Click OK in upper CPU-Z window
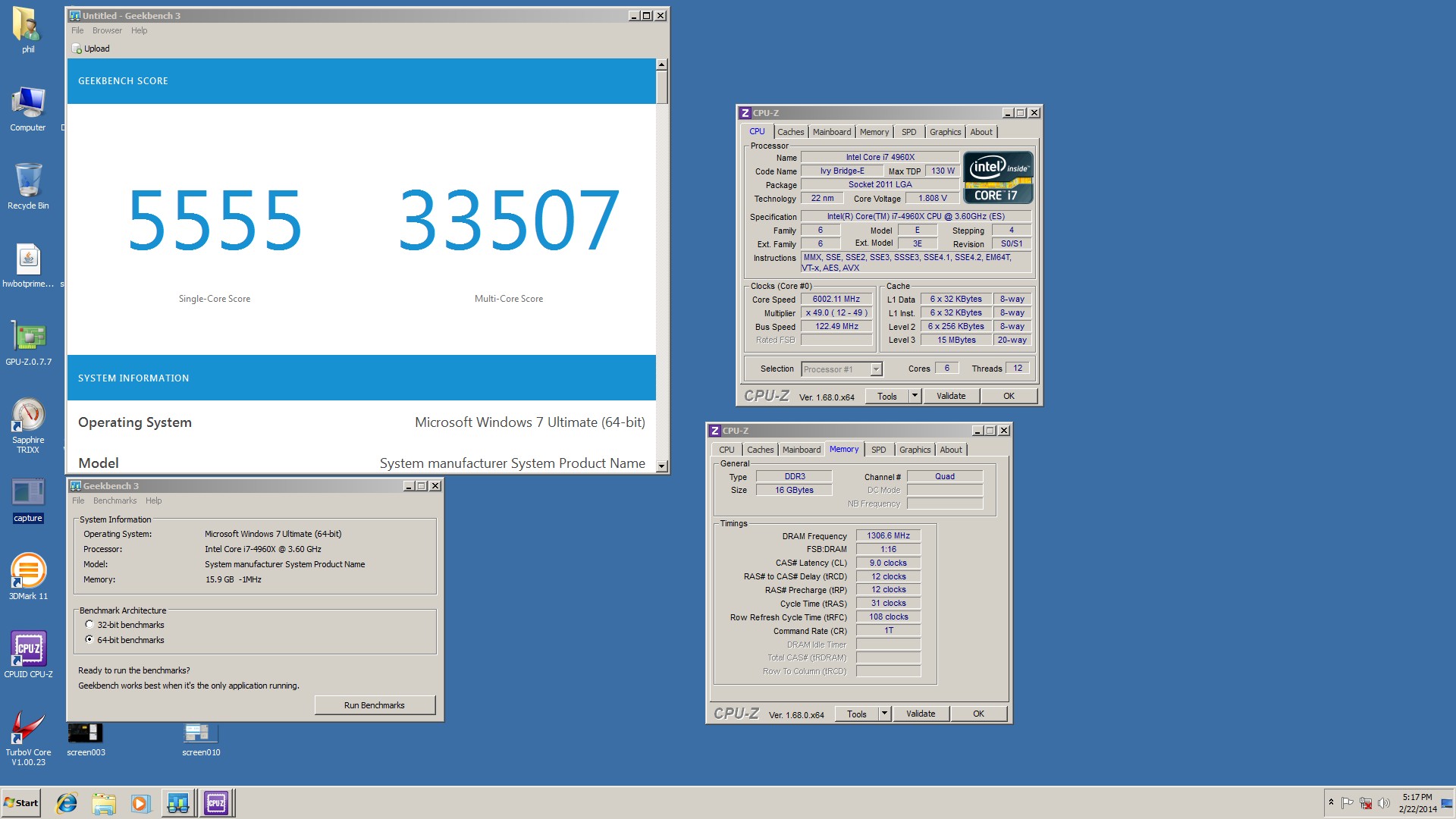The height and width of the screenshot is (819, 1456). coord(1009,396)
